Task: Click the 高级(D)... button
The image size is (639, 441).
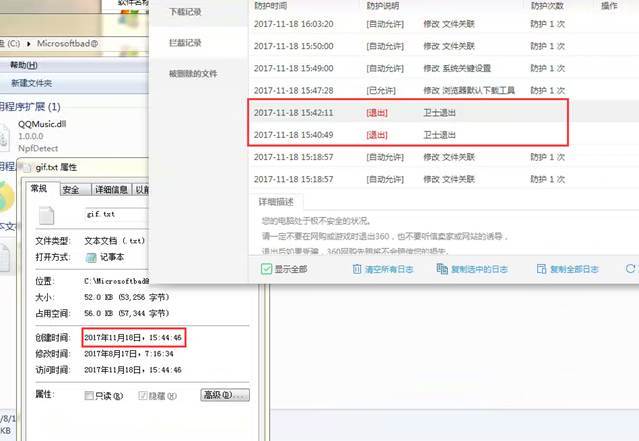Action: tap(225, 394)
